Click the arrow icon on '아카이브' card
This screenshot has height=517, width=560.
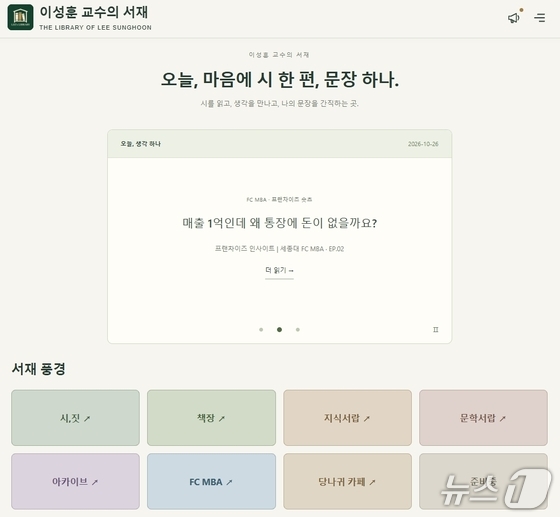[x=95, y=482]
